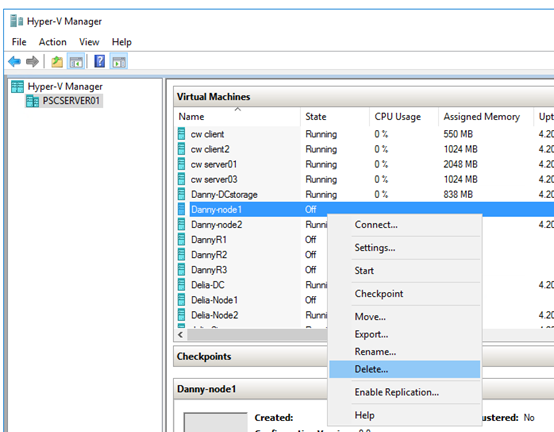This screenshot has width=554, height=432.
Task: Choose Settings... from the context menu
Action: point(405,248)
